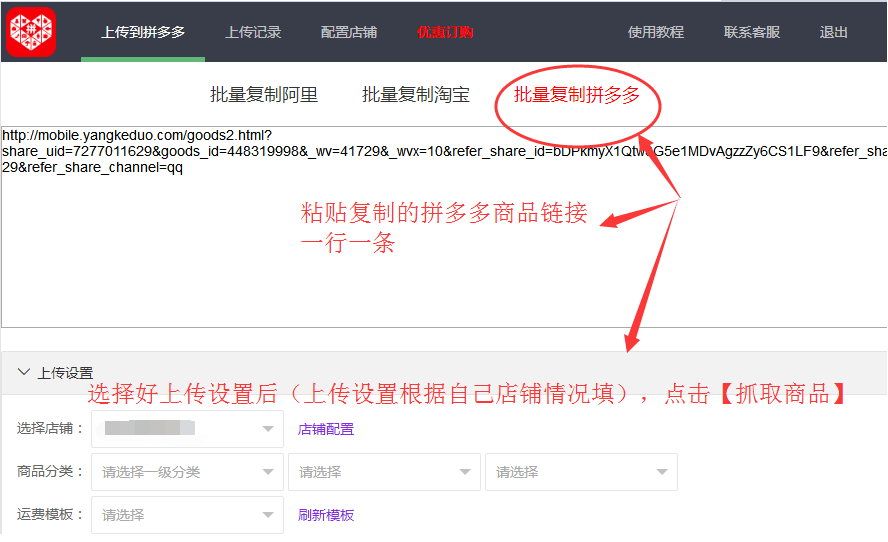Image resolution: width=888 pixels, height=542 pixels.
Task: Click 联系客服 in top navigation
Action: (752, 32)
